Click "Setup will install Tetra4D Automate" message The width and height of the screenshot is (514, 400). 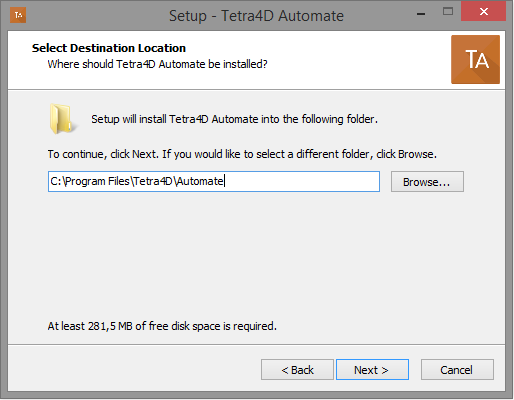tap(175, 119)
